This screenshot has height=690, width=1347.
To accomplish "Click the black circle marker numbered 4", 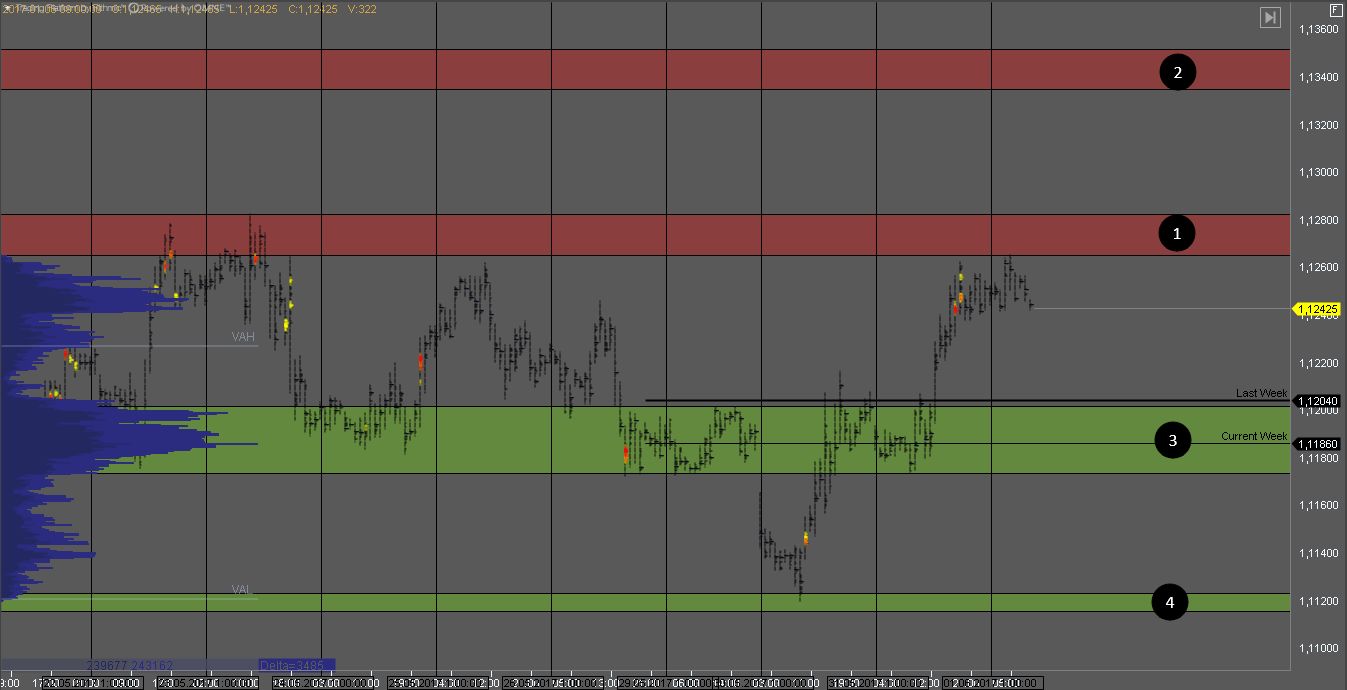I will tap(1170, 602).
